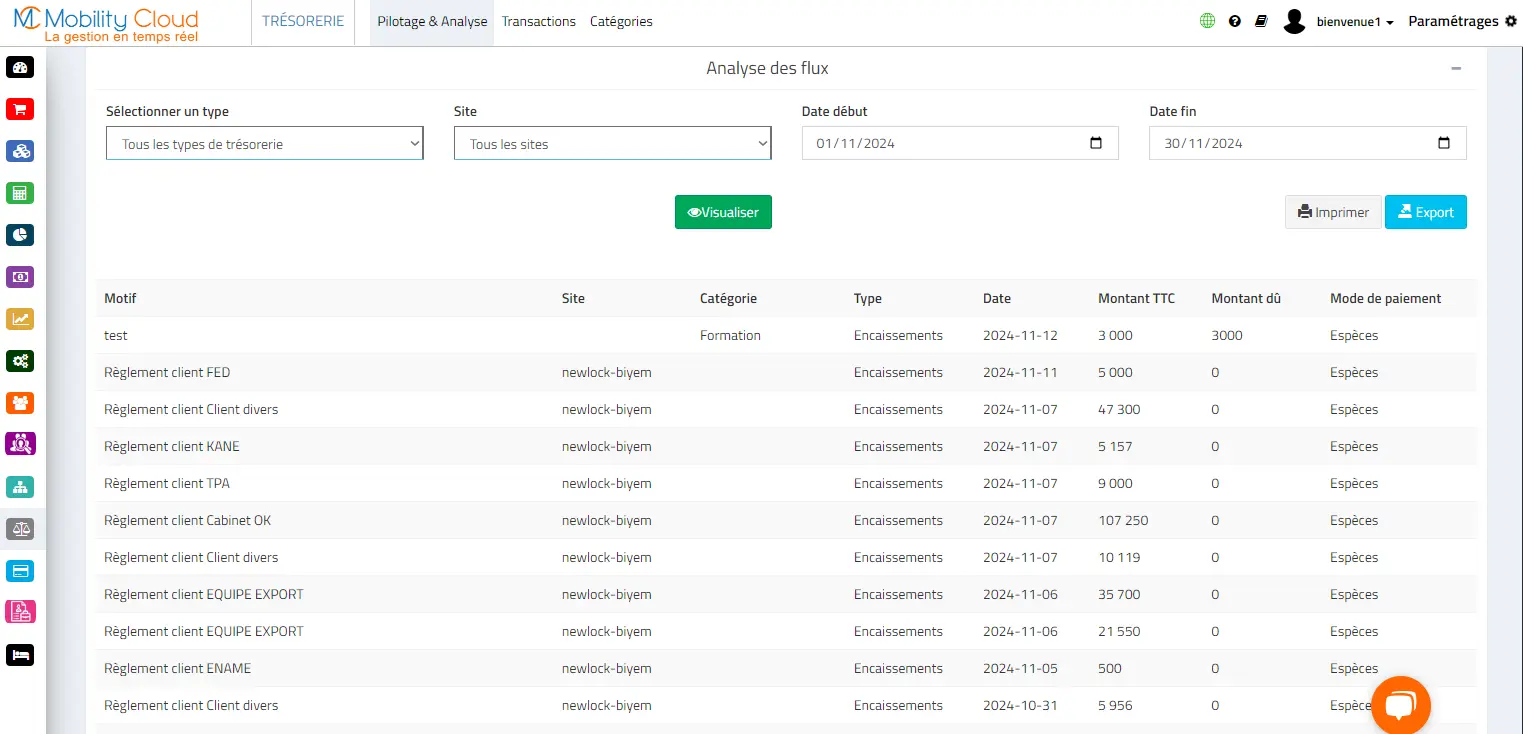1523x734 pixels.
Task: Open the Site dropdown
Action: 613,143
